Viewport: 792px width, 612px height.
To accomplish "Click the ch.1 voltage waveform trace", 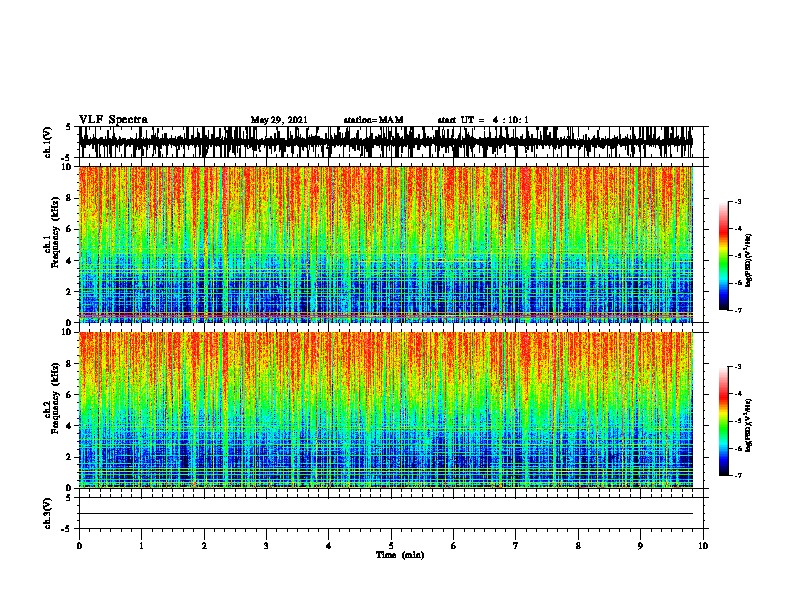I will [386, 142].
